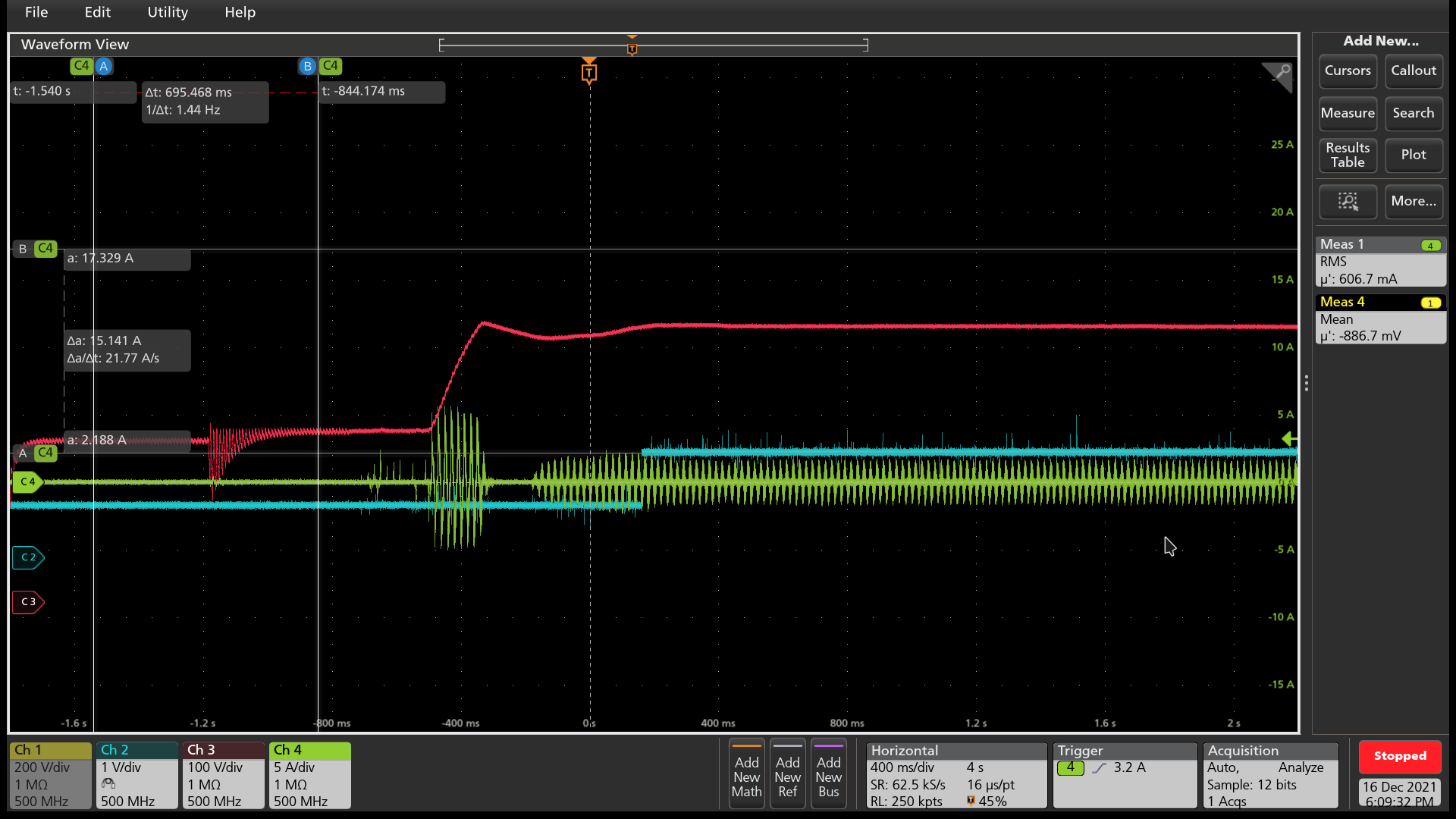Select the C2 channel ground handle
The image size is (1456, 819).
(x=28, y=557)
